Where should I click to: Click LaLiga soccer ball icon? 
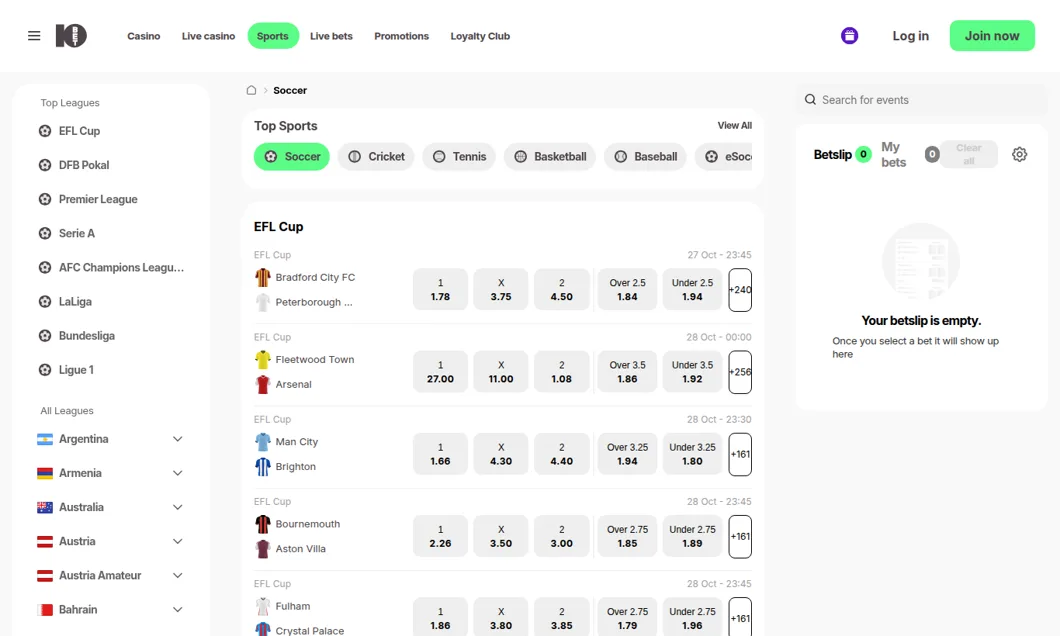coord(45,301)
